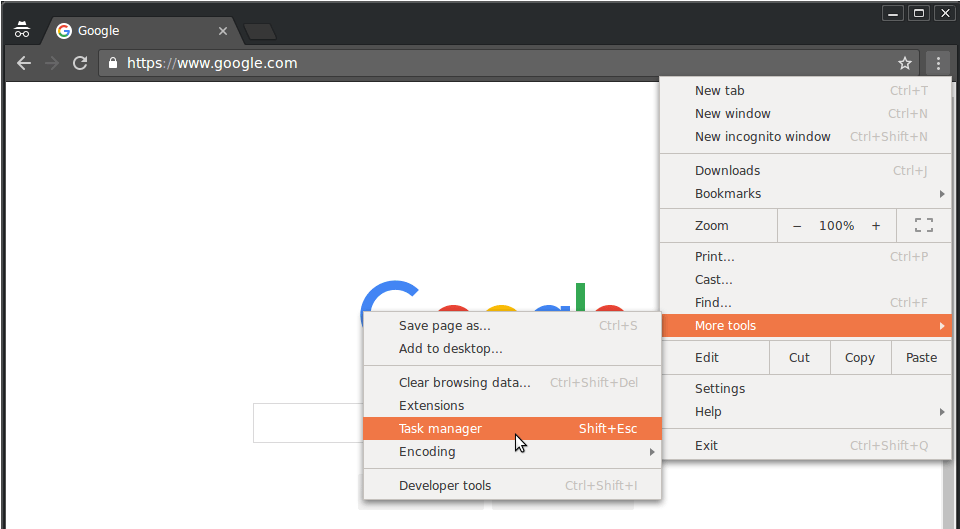Open Developer tools
The width and height of the screenshot is (960, 529).
446,486
